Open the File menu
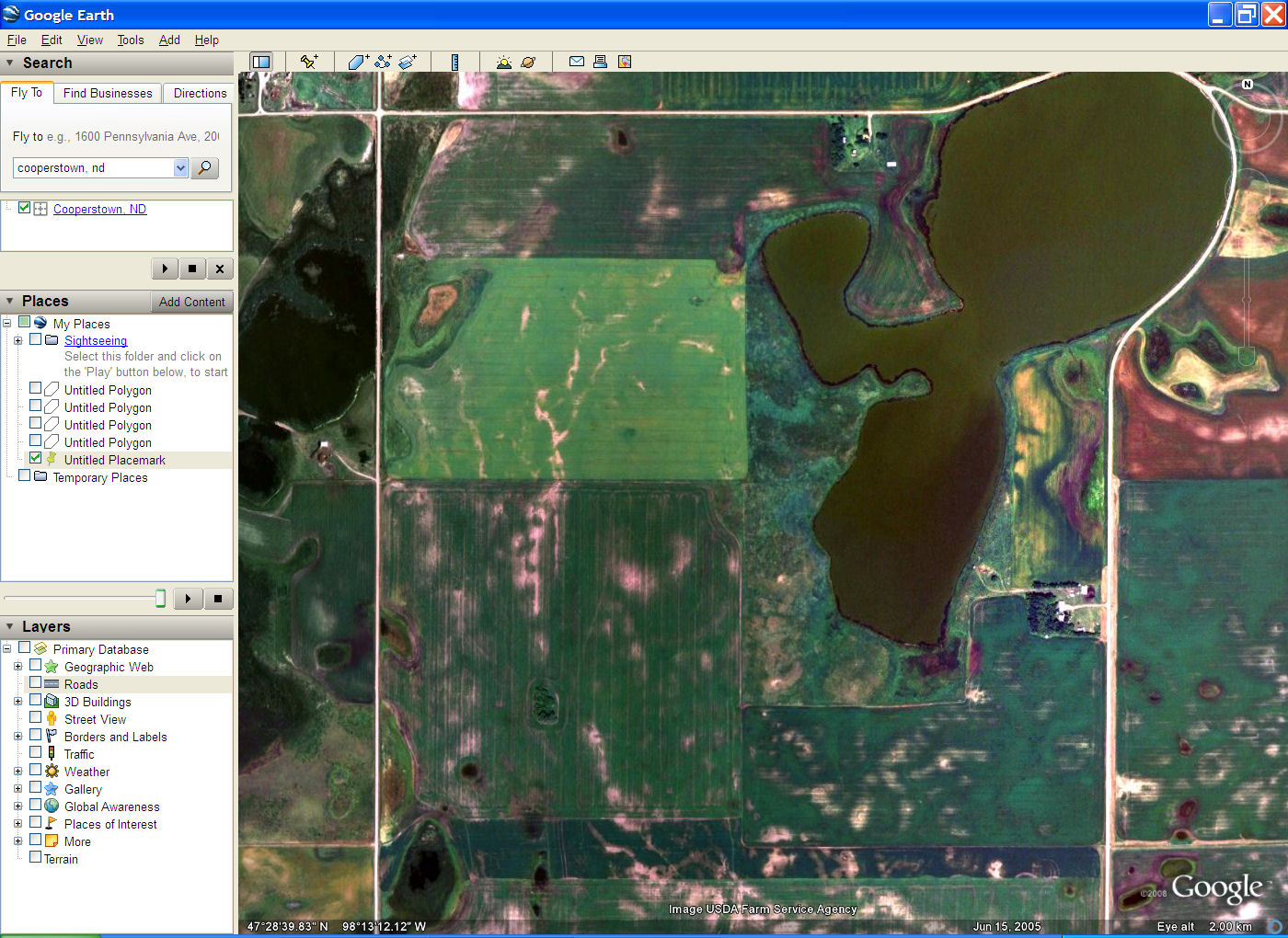This screenshot has height=938, width=1288. (x=17, y=40)
